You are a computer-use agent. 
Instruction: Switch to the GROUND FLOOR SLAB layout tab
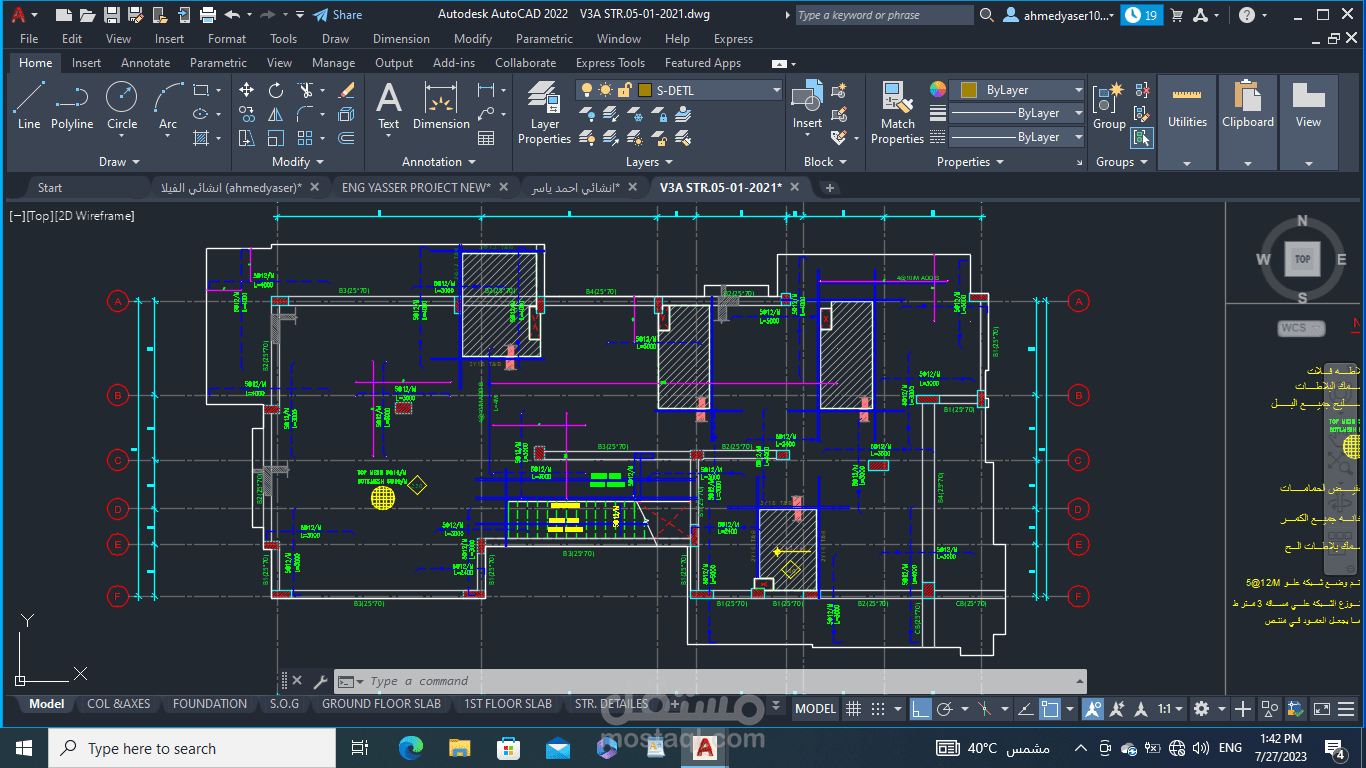pos(381,704)
